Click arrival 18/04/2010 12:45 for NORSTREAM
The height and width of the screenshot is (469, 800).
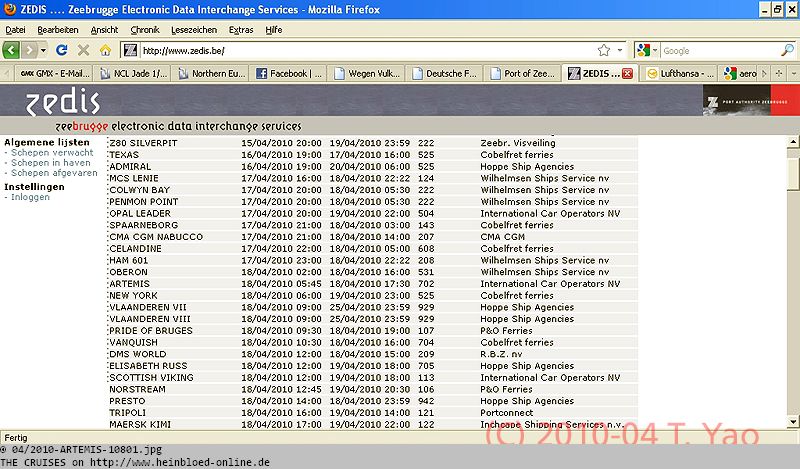pyautogui.click(x=281, y=389)
